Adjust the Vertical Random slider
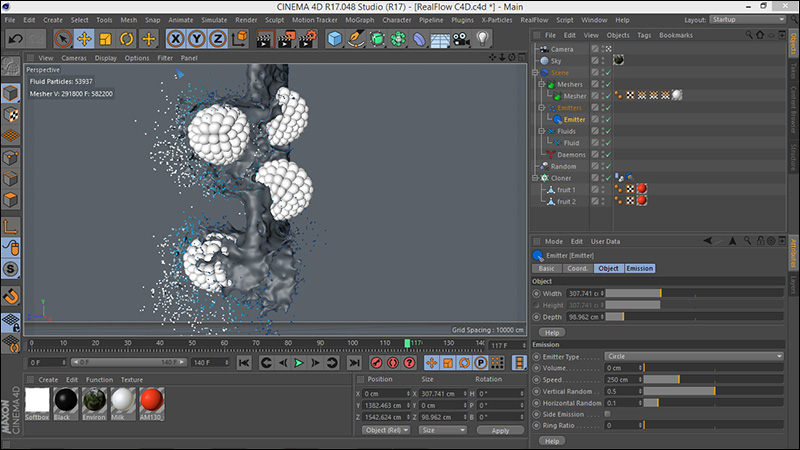 (713, 391)
